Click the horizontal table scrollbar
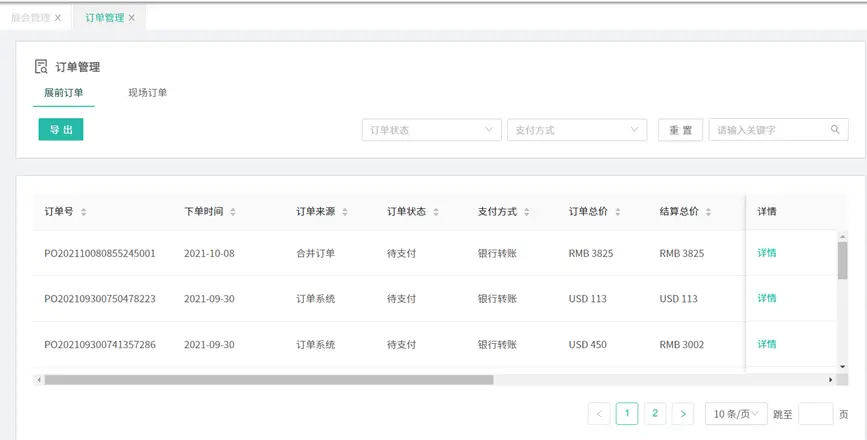 click(x=270, y=380)
